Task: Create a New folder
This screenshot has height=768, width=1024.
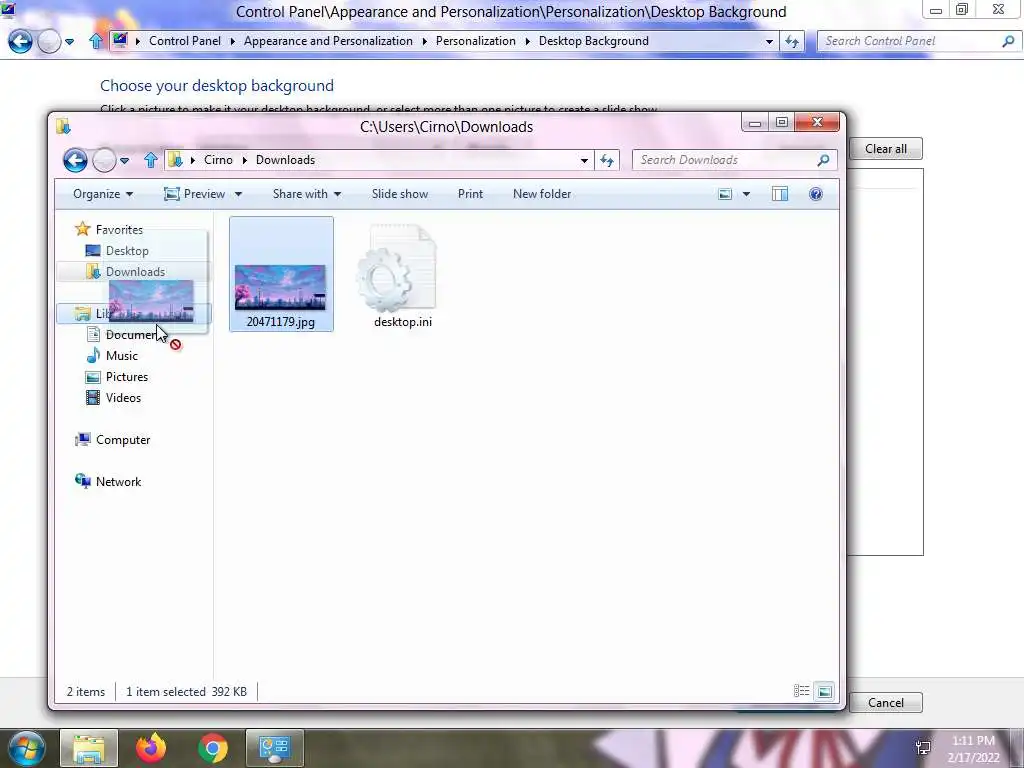Action: (542, 194)
